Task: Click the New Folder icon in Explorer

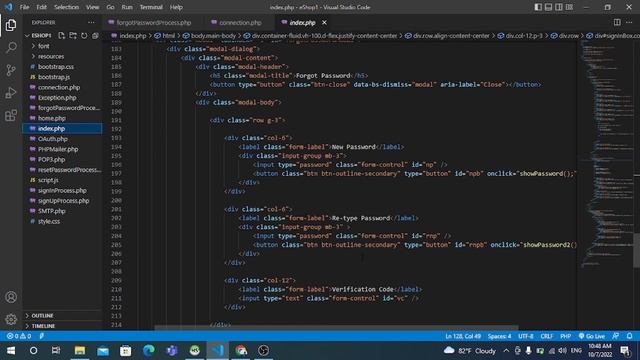Action: [73, 36]
